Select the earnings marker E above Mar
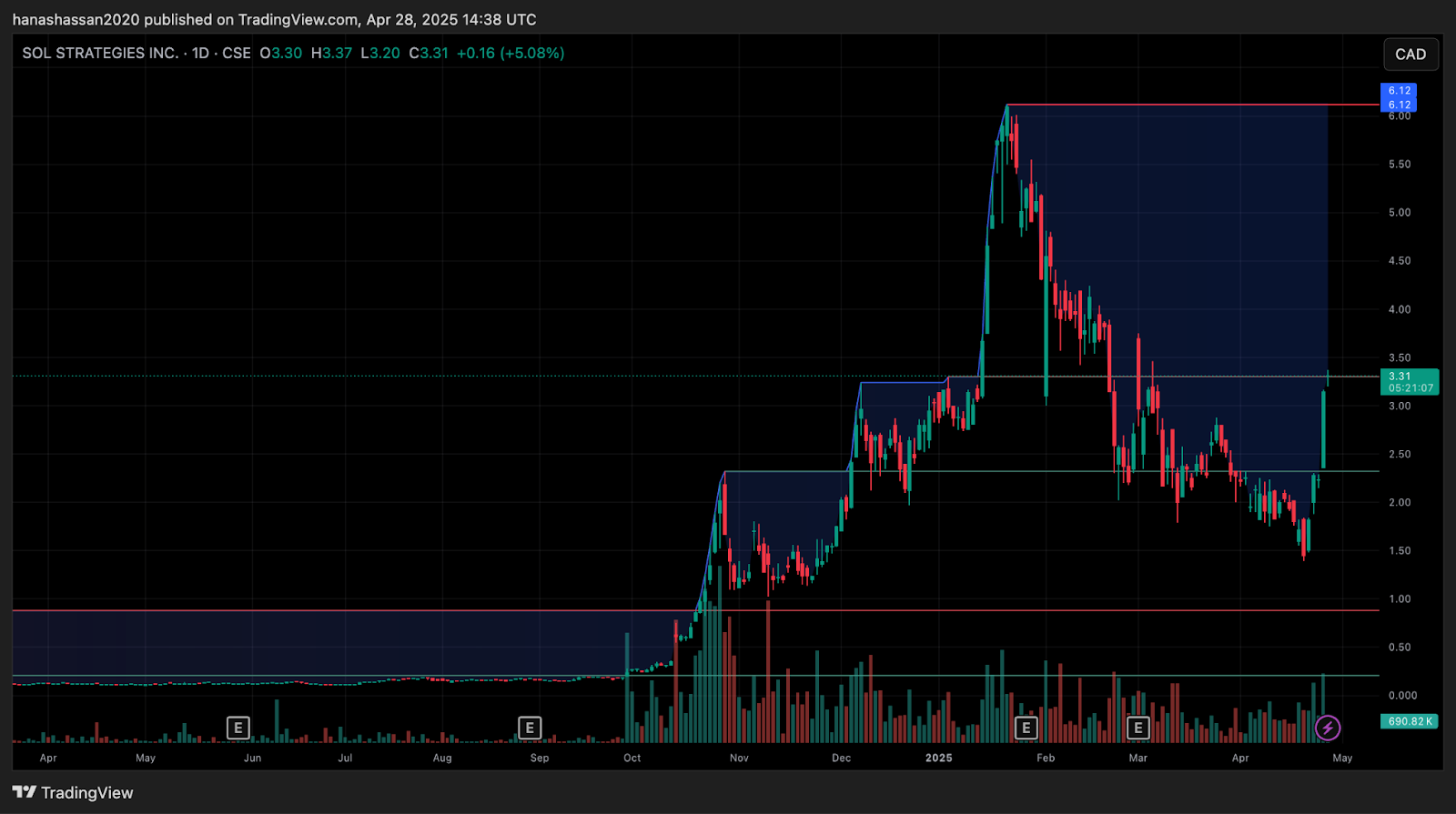1456x814 pixels. (1137, 728)
